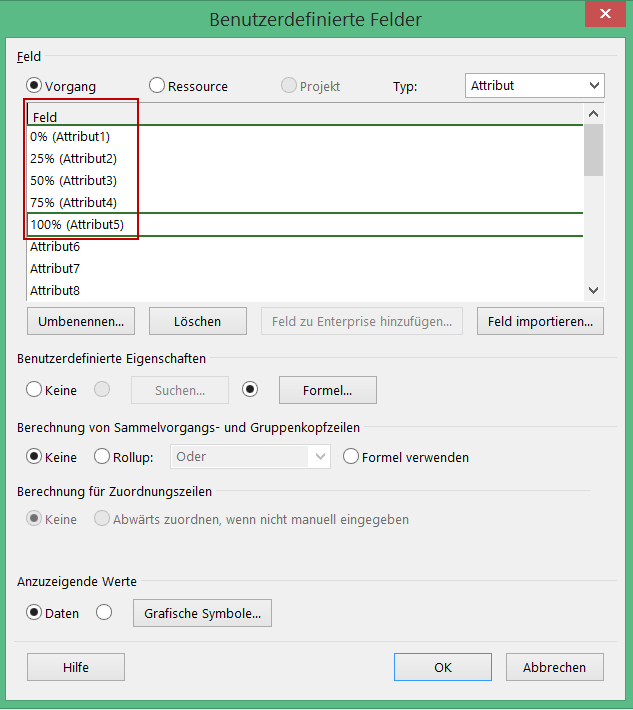Confirm the dialog with OK
This screenshot has height=710, width=633.
442,667
